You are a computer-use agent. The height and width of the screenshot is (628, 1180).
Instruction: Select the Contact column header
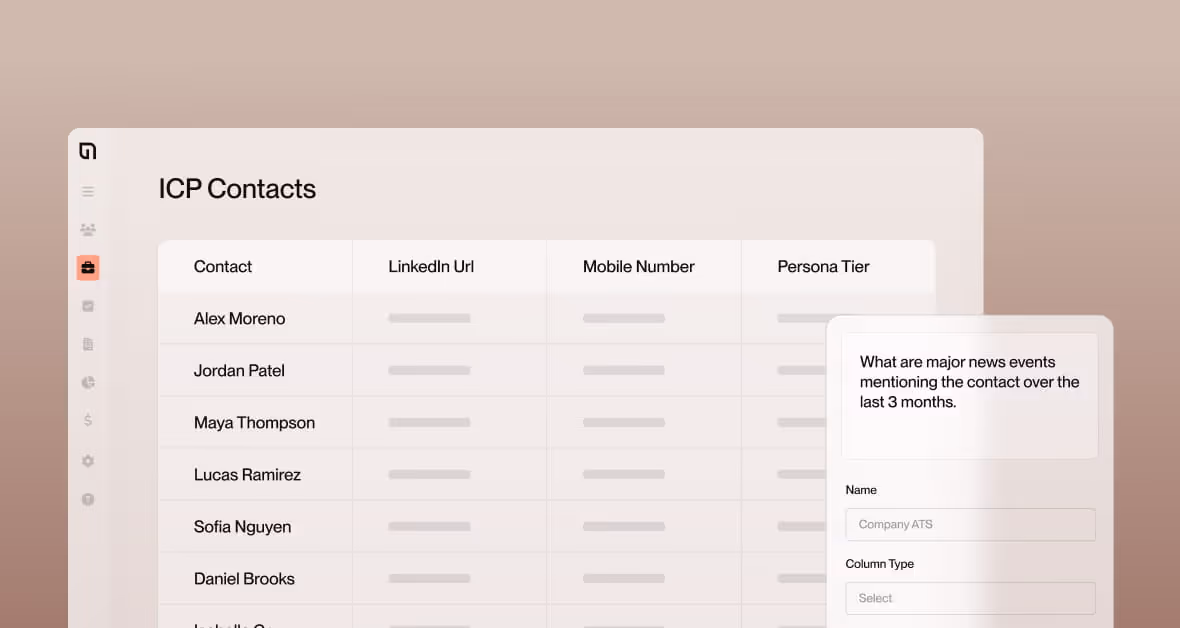[222, 266]
